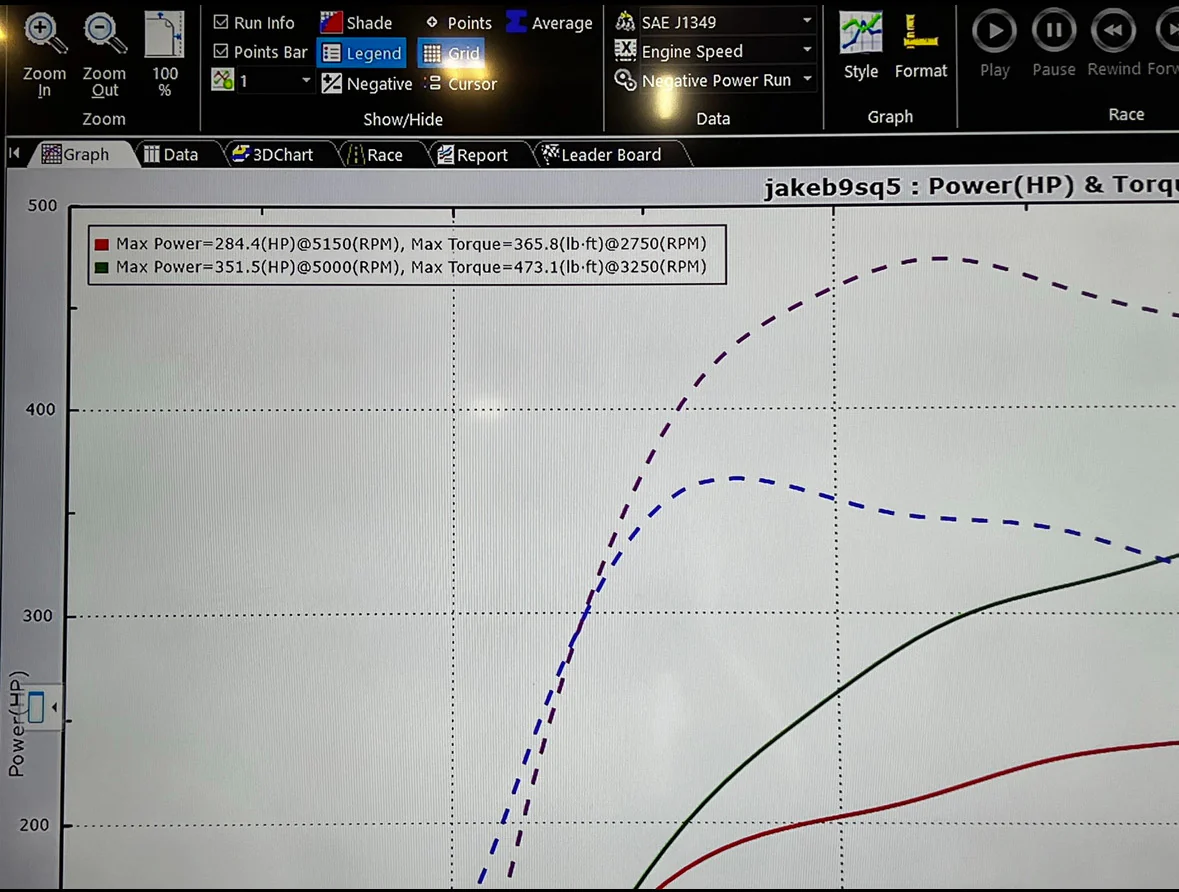The width and height of the screenshot is (1179, 892).
Task: Uncheck the Run Info checkbox
Action: [221, 22]
